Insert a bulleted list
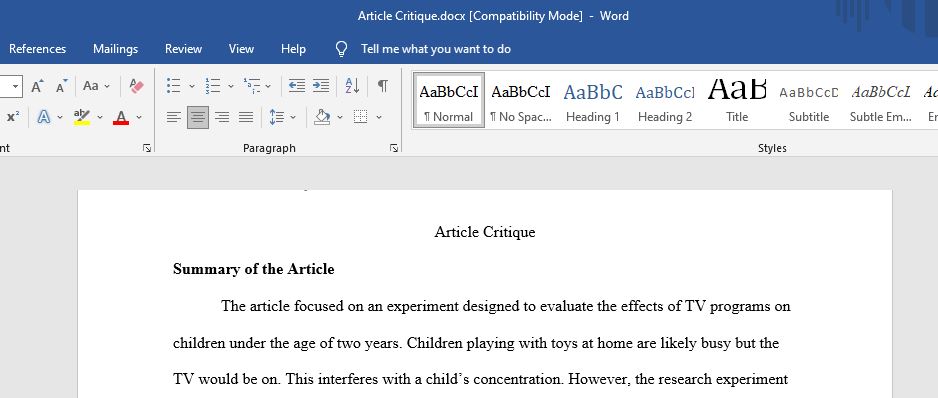The height and width of the screenshot is (398, 938). click(173, 86)
